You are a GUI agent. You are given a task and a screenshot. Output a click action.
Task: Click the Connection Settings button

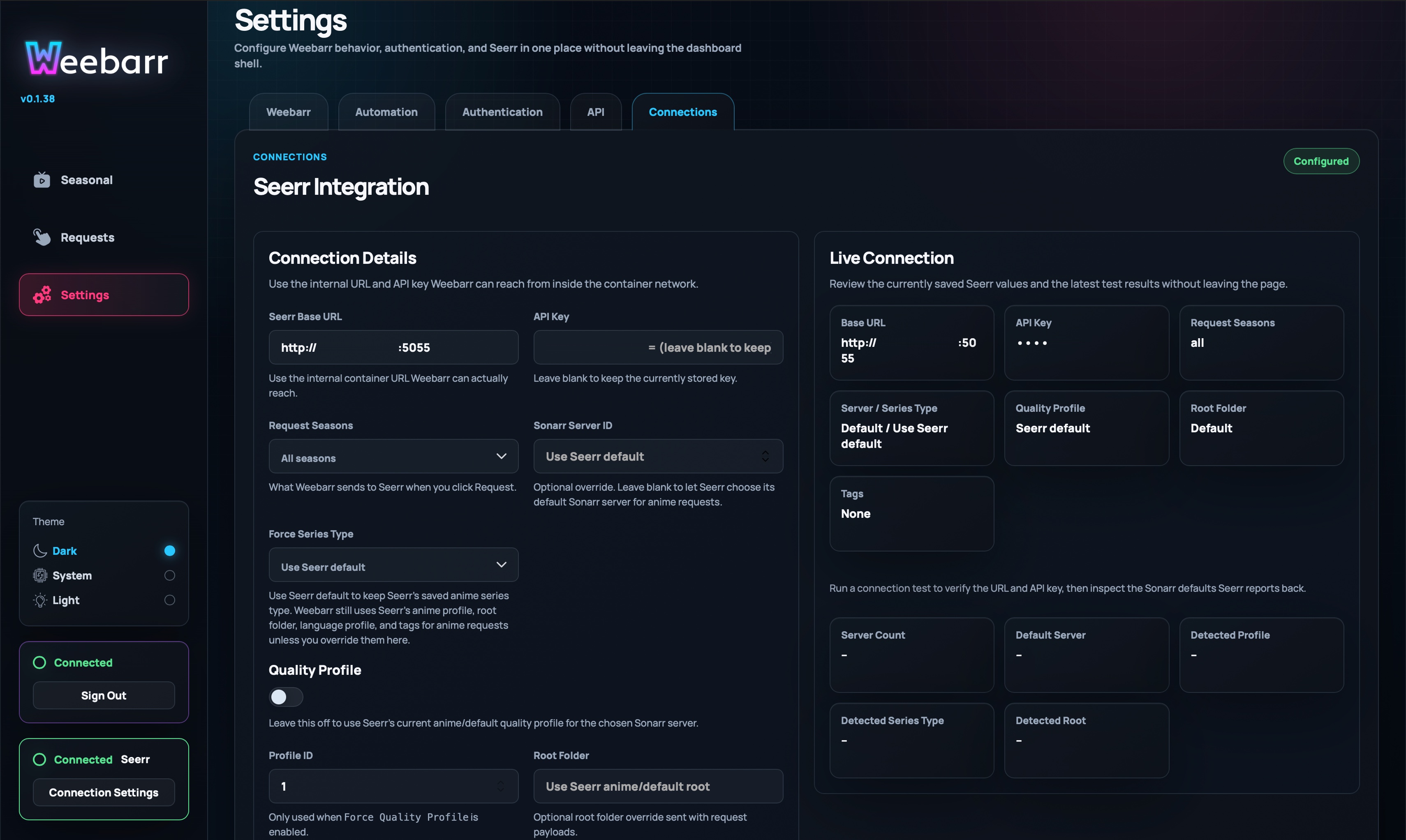click(104, 792)
